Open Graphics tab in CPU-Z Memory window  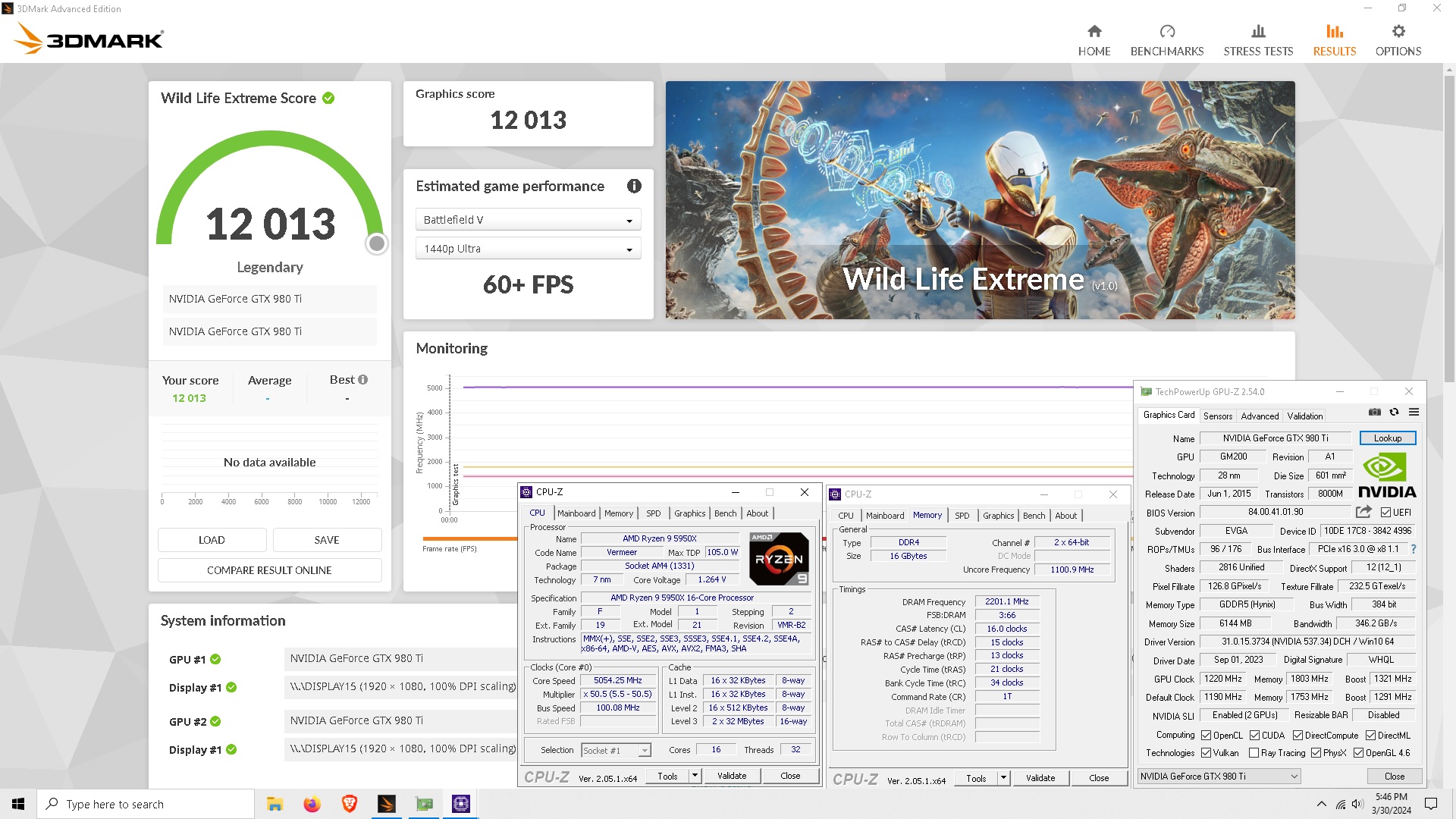tap(998, 516)
